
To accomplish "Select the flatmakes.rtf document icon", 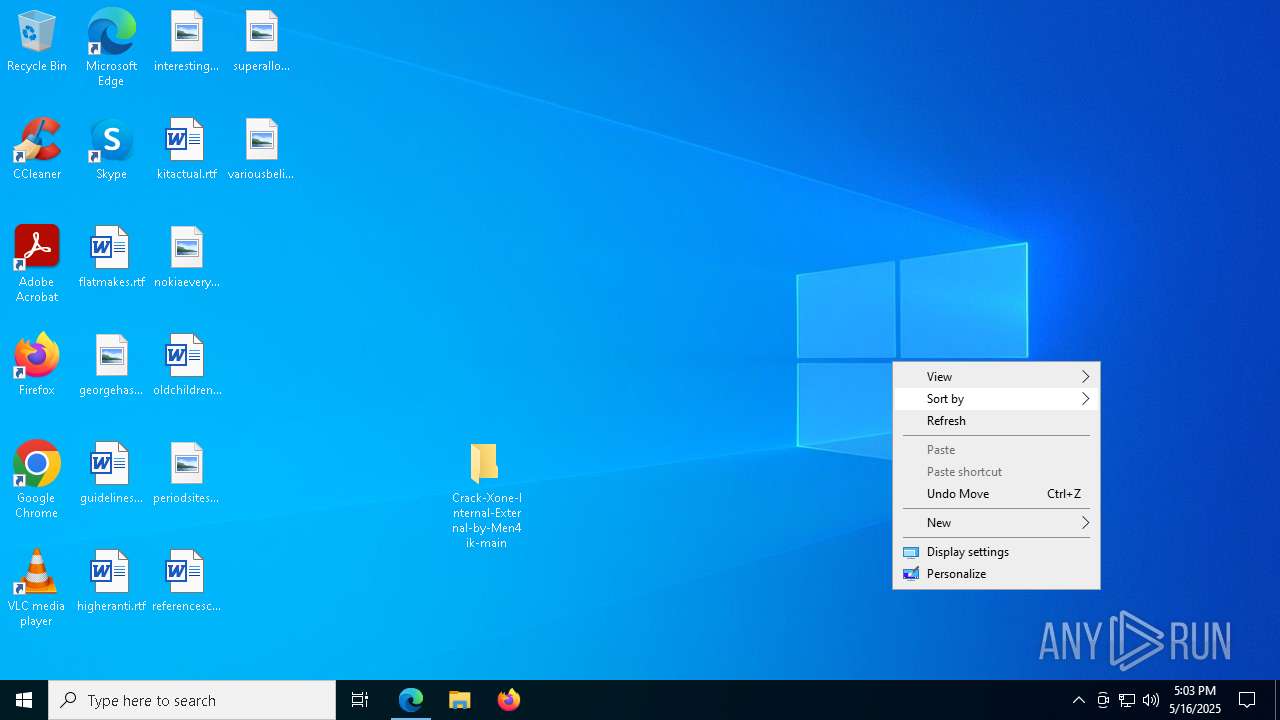I will click(111, 258).
